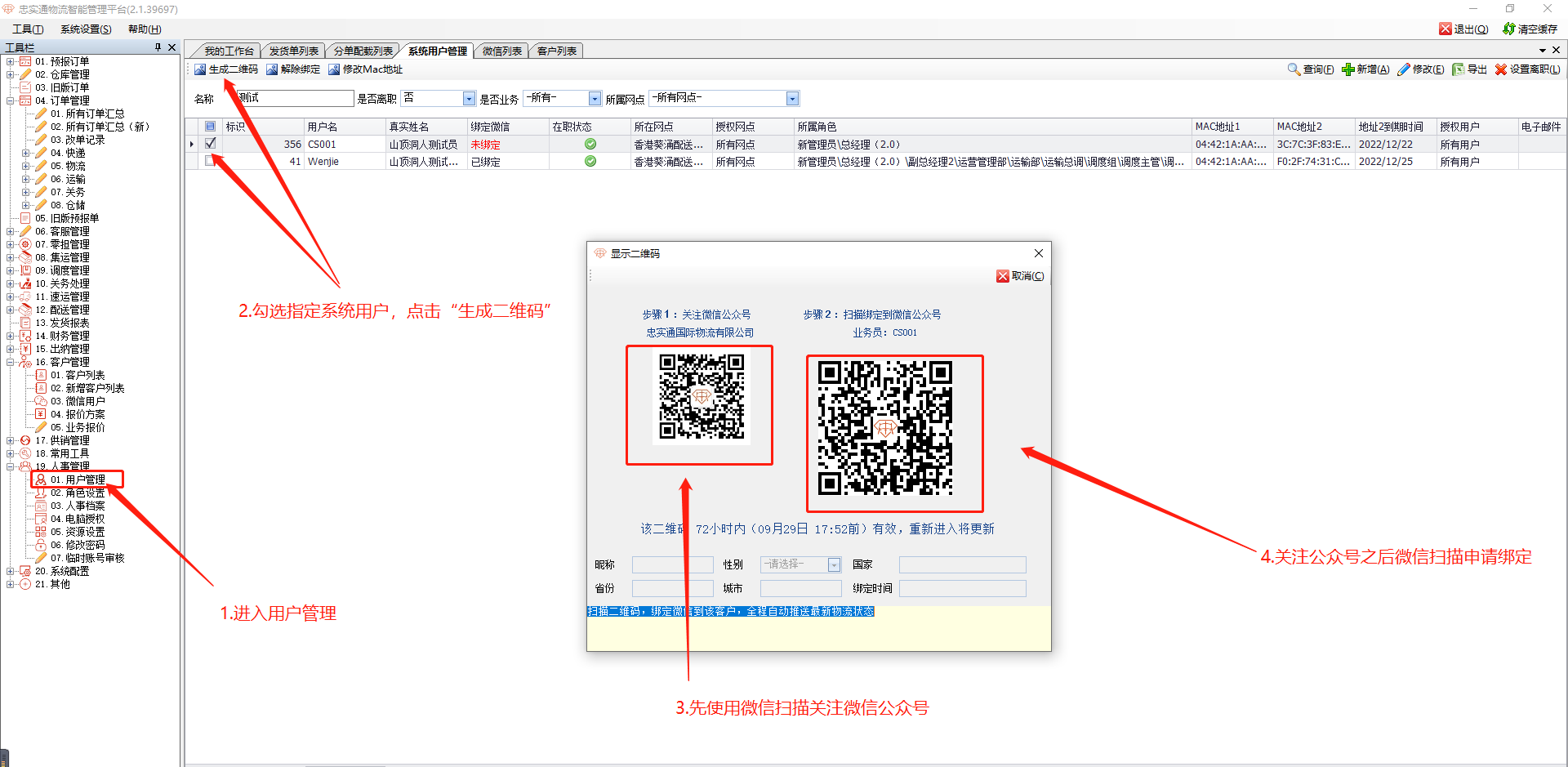
Task: Switch to the 微信列表 tab
Action: click(x=501, y=51)
